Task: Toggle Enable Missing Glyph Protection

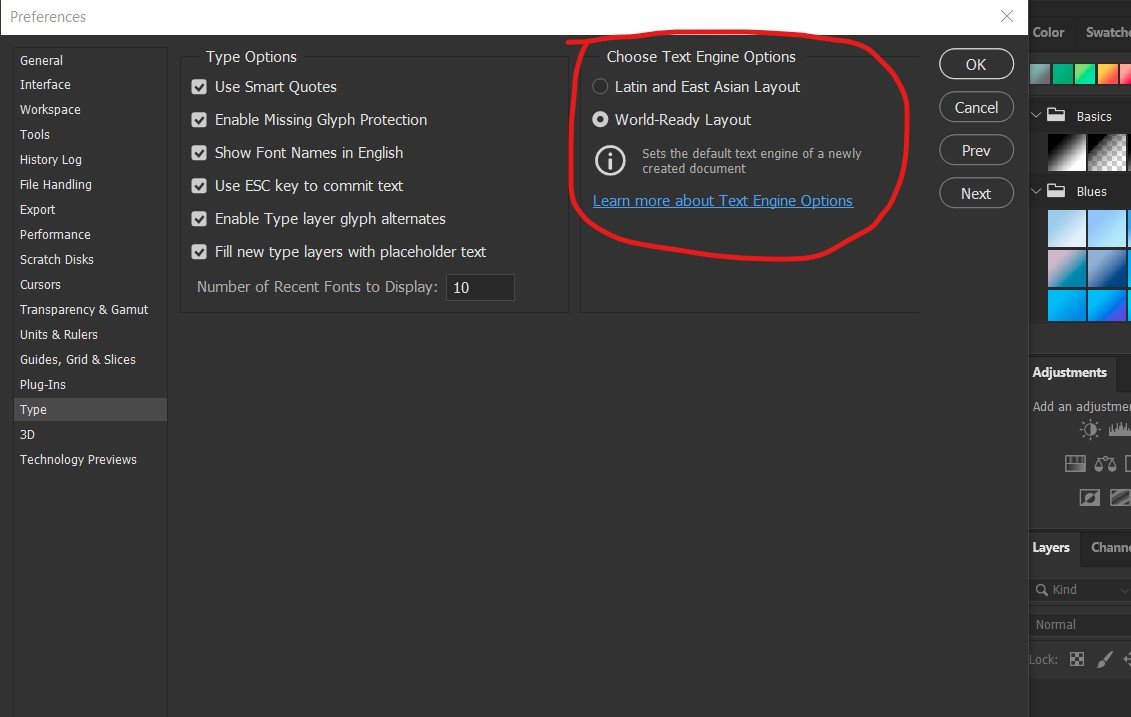Action: pyautogui.click(x=199, y=120)
